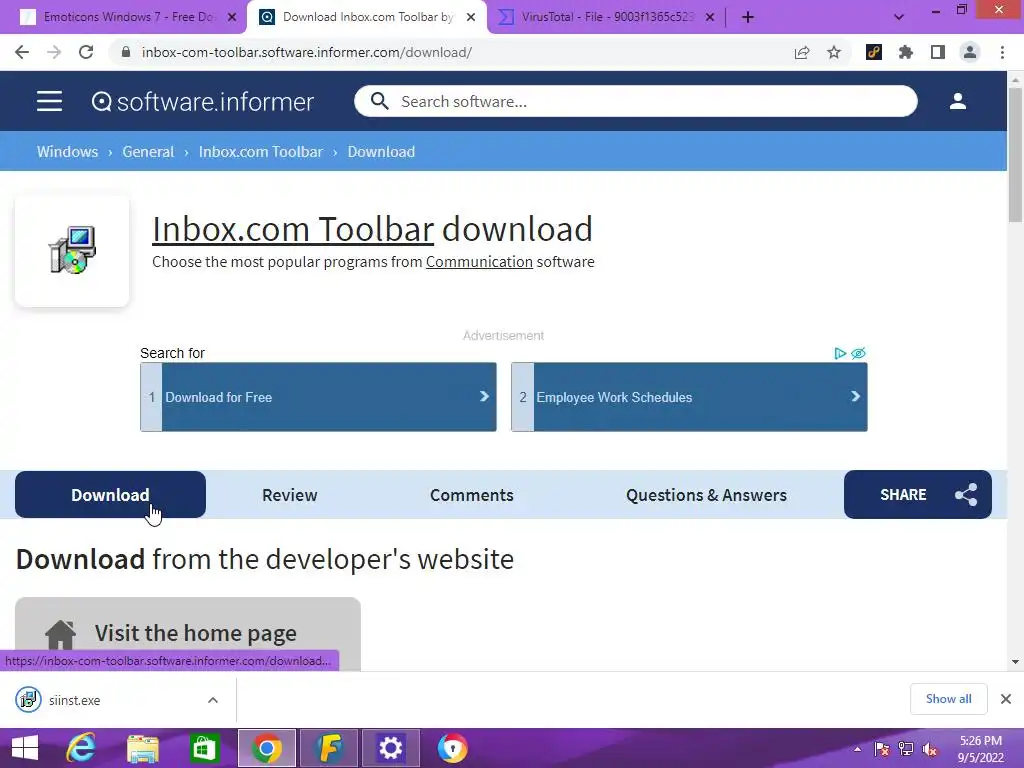
Task: Click the Download breadcrumb
Action: point(381,152)
